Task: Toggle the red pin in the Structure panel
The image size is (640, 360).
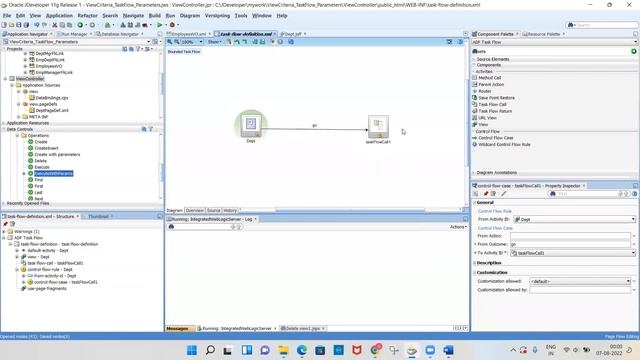Action: pyautogui.click(x=5, y=224)
